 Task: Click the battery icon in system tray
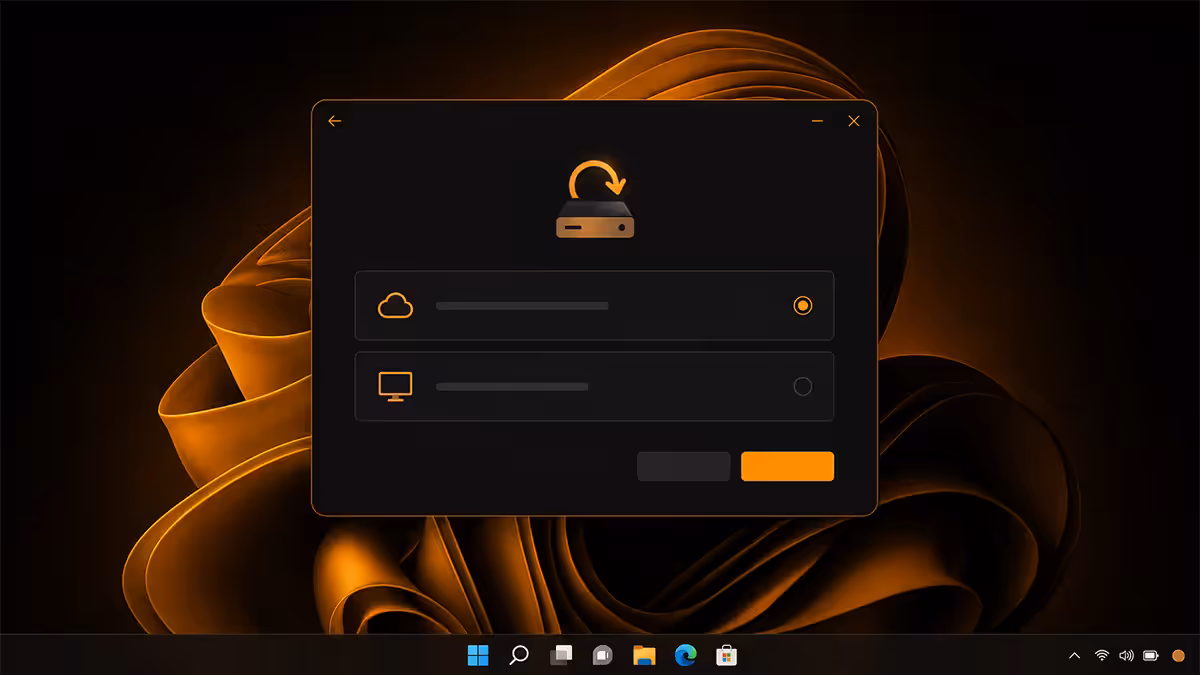tap(1151, 656)
